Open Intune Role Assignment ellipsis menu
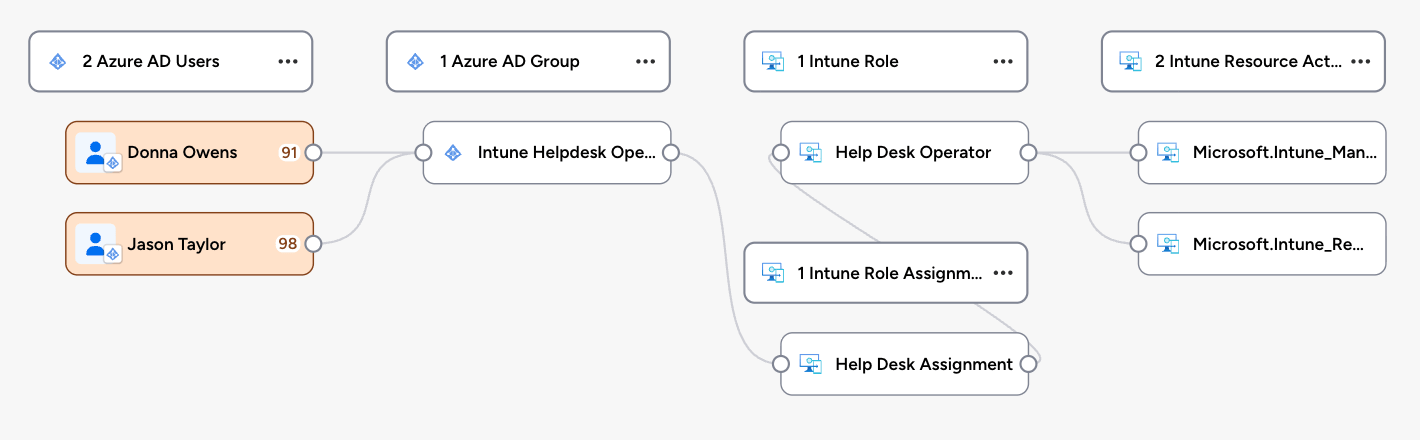This screenshot has width=1420, height=440. [x=1003, y=273]
